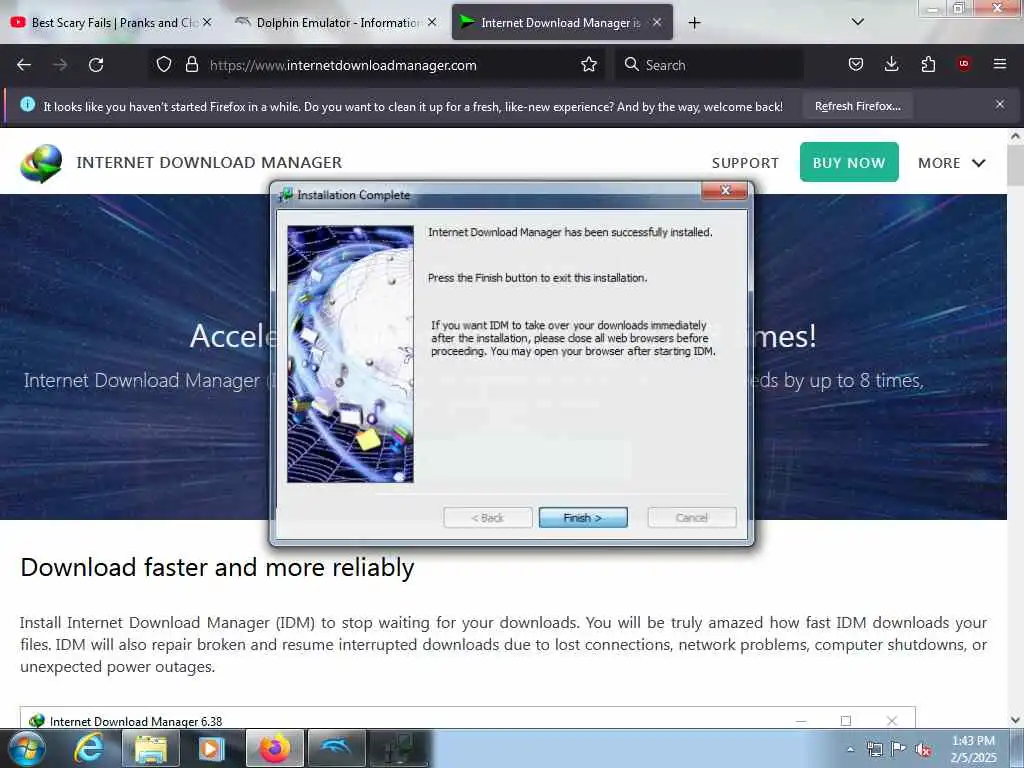Click page scrollbar up arrow
The image size is (1024, 768).
[1015, 136]
